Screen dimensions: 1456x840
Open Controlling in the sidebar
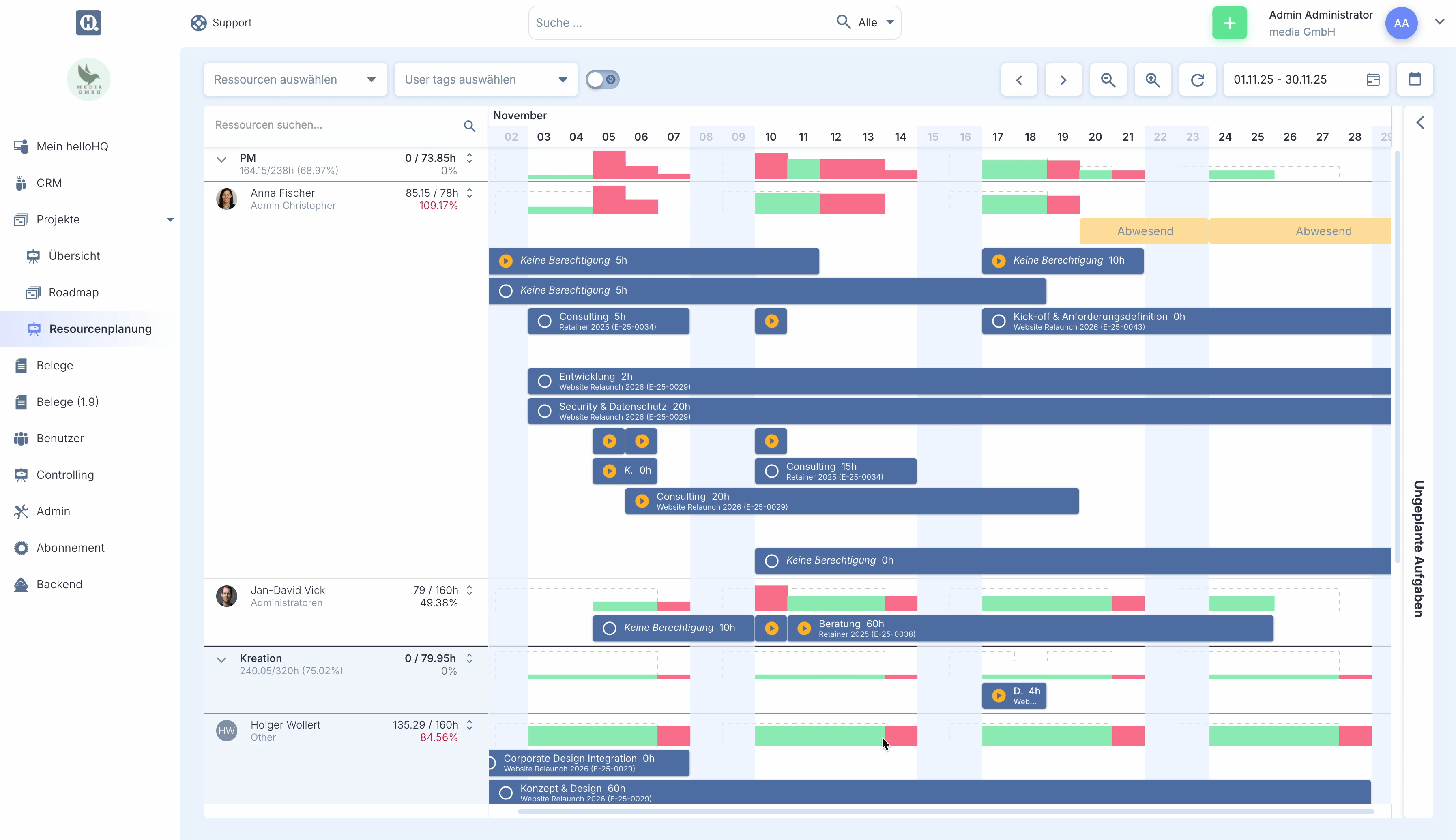point(64,475)
